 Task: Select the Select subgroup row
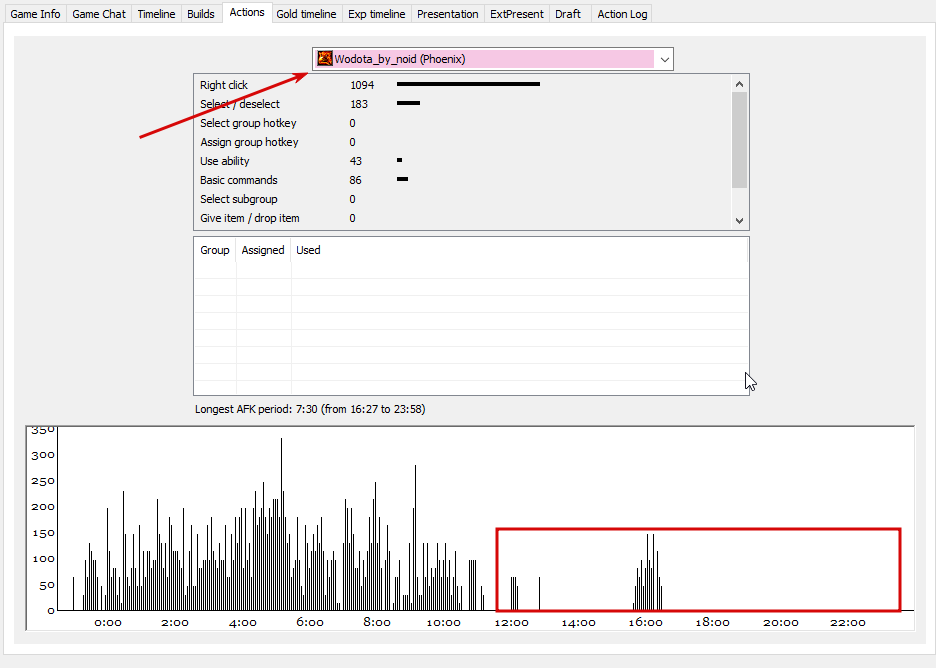[x=463, y=199]
